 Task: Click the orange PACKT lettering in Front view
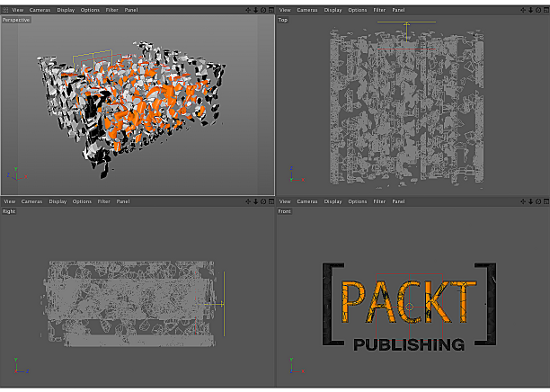pos(409,302)
